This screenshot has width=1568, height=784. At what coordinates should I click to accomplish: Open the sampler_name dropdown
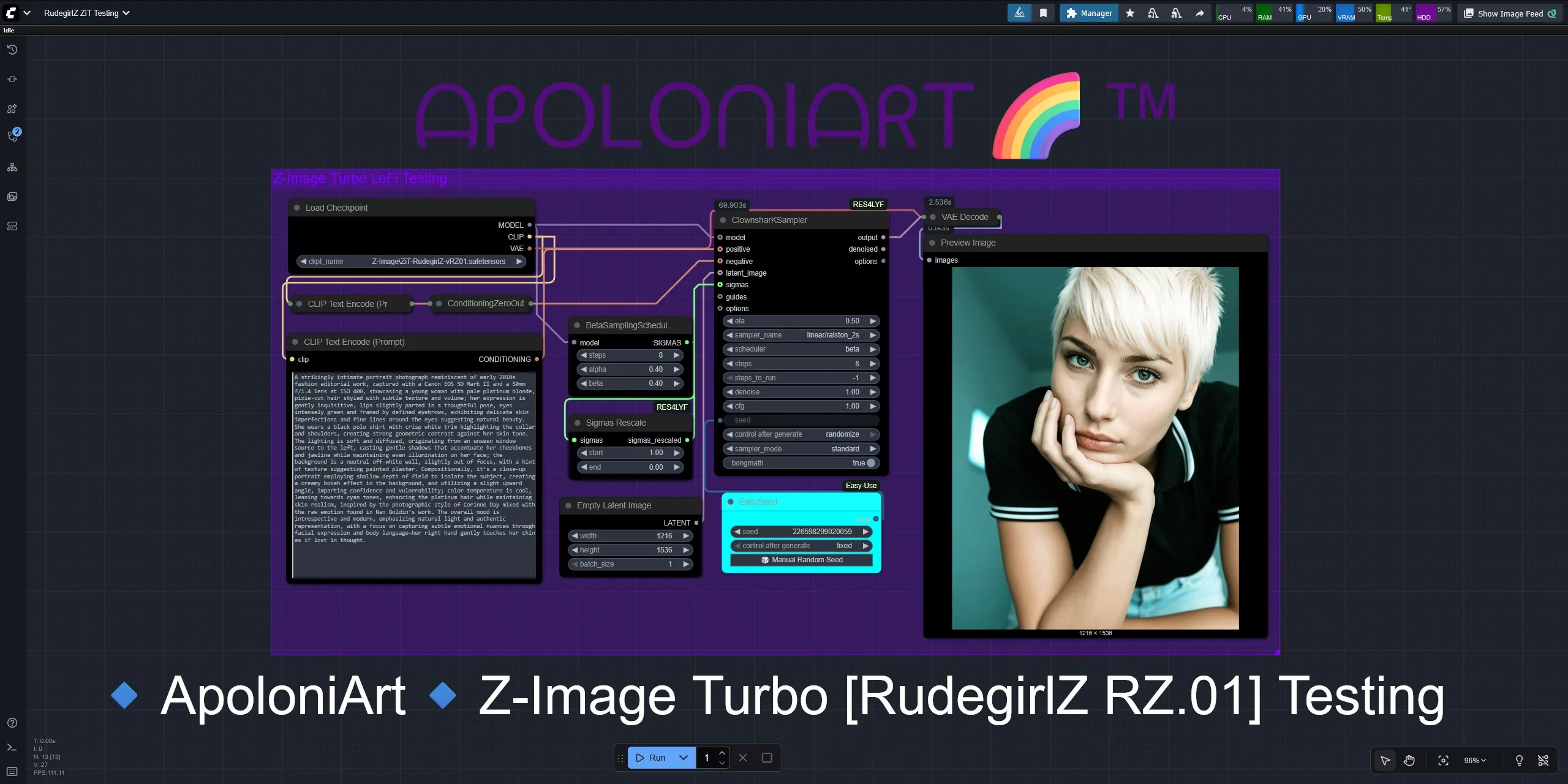[x=801, y=335]
